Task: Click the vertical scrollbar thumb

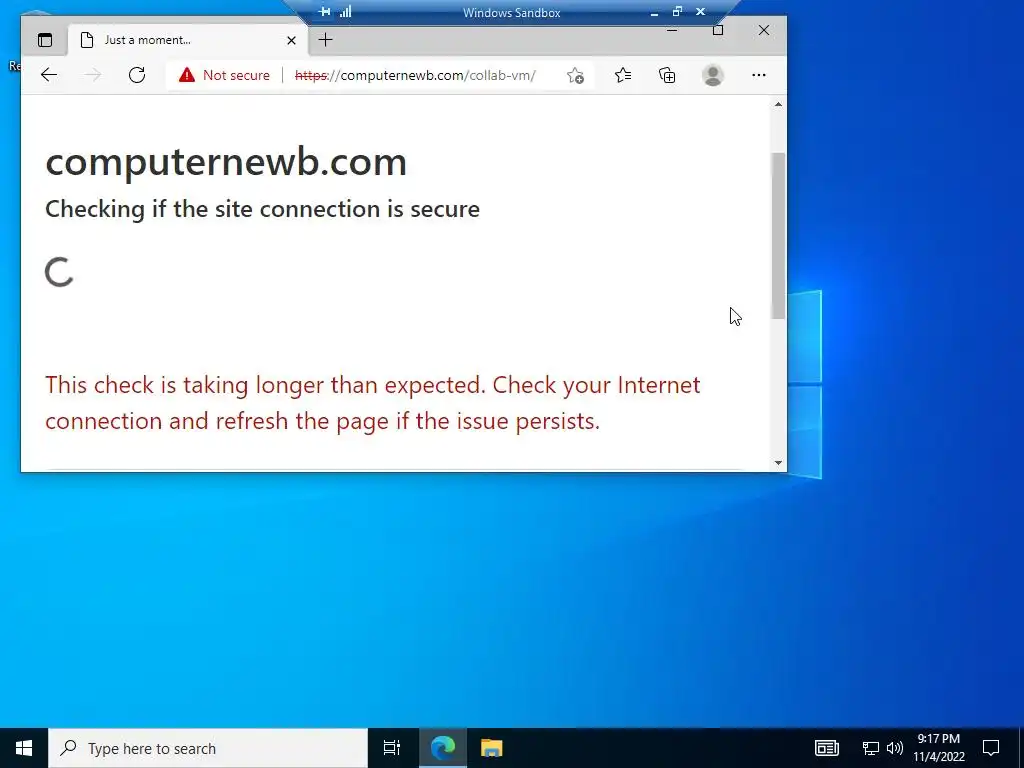Action: click(x=778, y=236)
